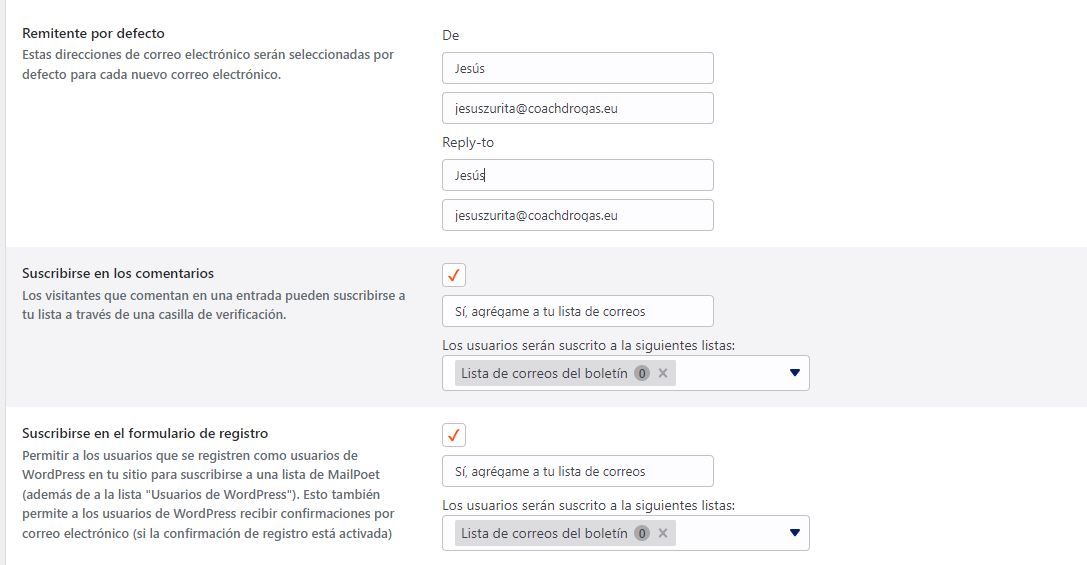1087x565 pixels.
Task: Click the 'De' sender email address field
Action: click(577, 108)
